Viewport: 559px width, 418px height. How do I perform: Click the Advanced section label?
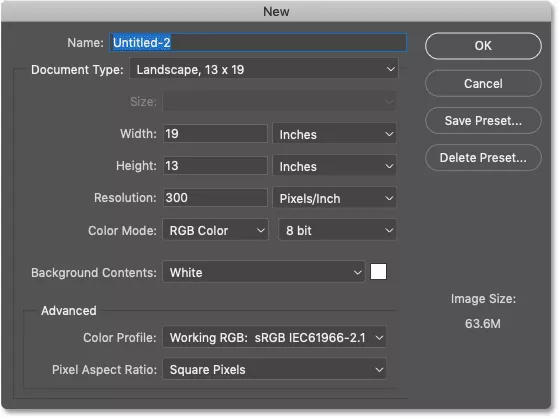[69, 311]
